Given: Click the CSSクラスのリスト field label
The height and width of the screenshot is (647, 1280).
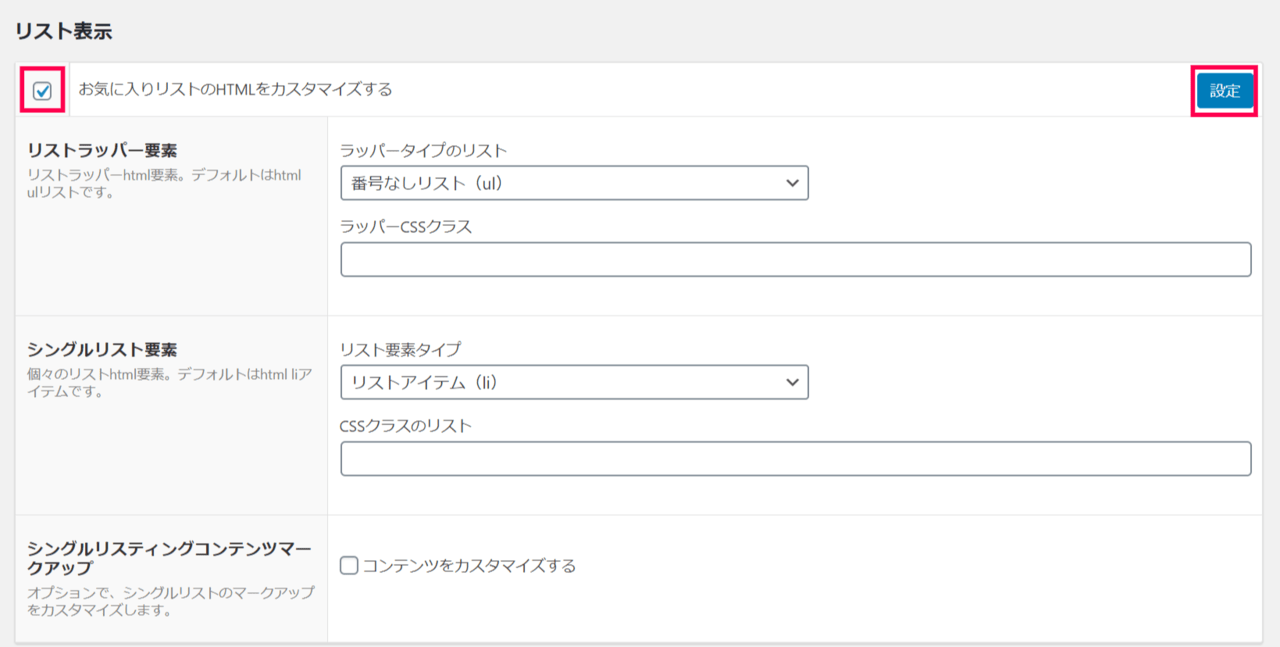Looking at the screenshot, I should tap(406, 426).
